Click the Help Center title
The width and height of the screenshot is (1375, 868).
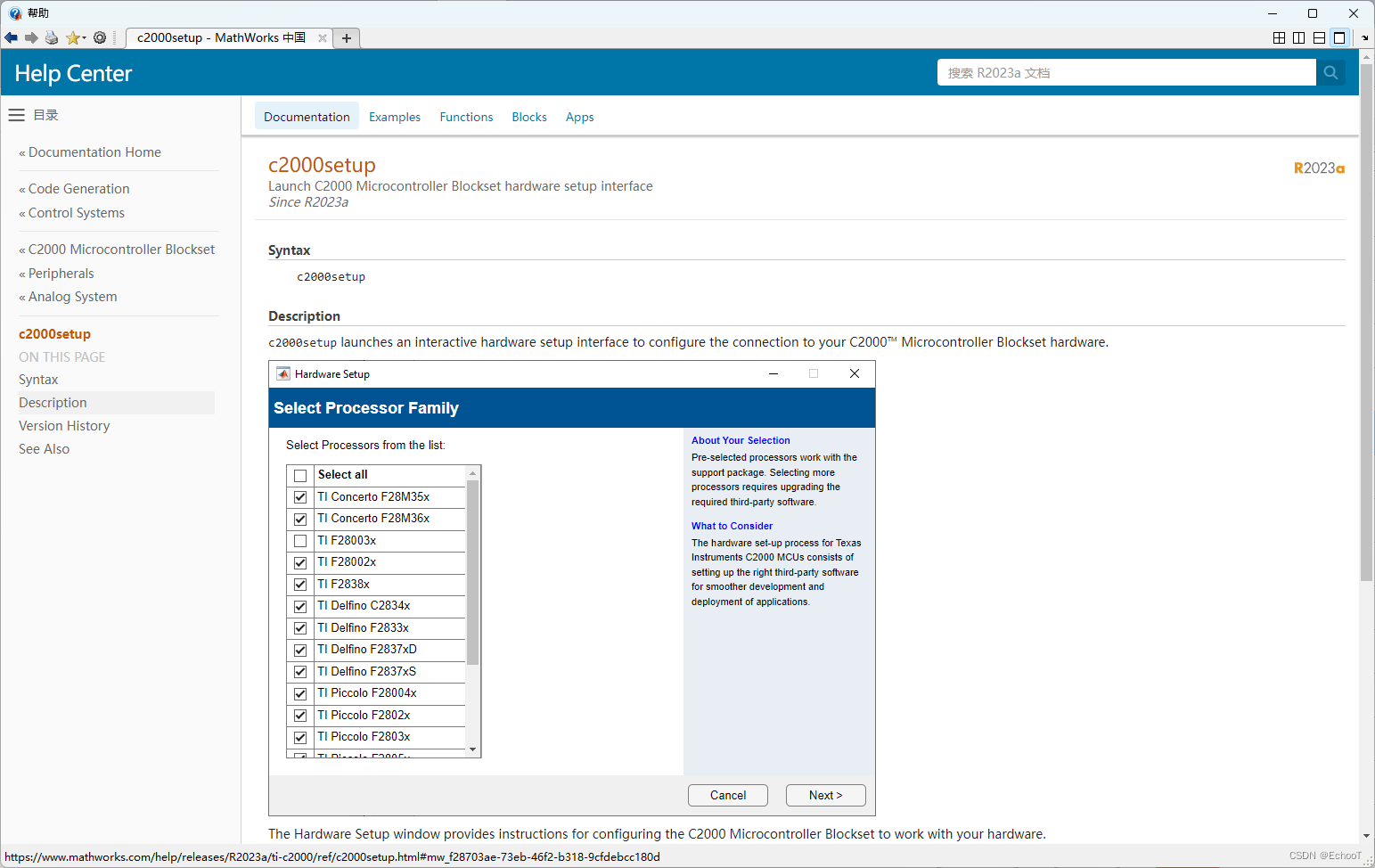click(73, 73)
